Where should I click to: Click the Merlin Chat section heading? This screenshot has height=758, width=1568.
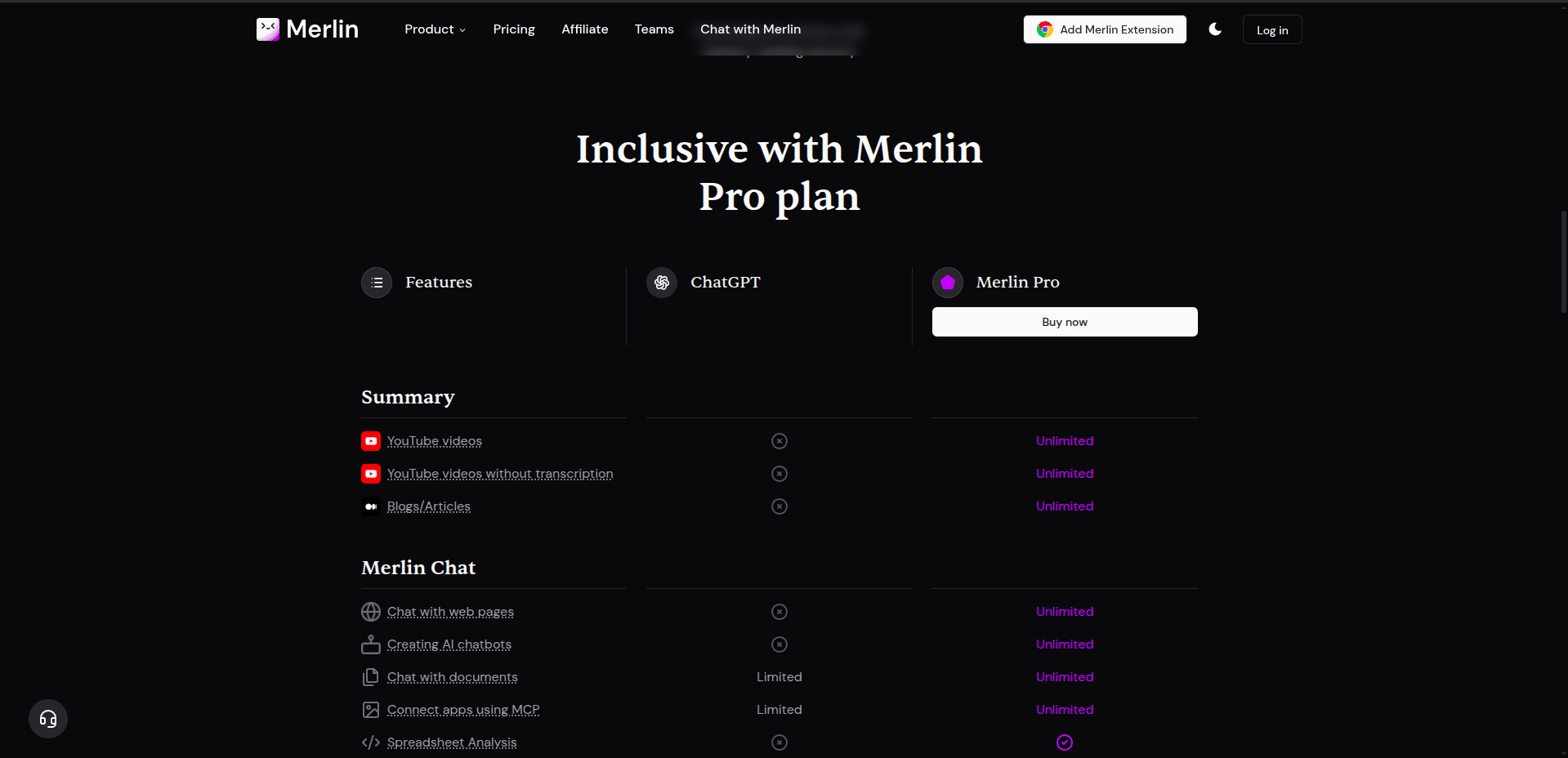(x=418, y=568)
